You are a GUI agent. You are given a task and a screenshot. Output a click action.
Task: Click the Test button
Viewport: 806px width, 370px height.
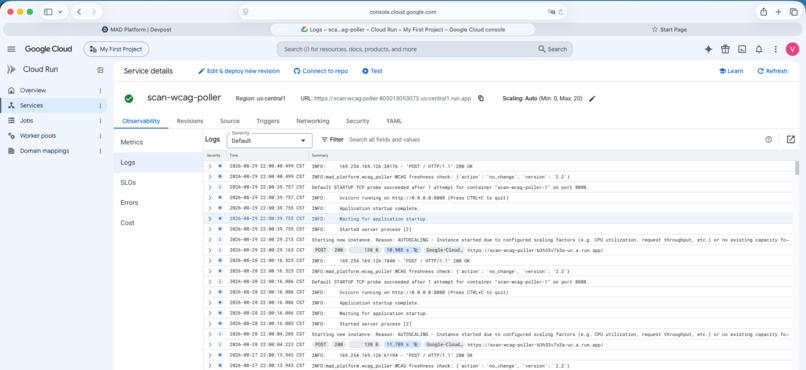pos(372,71)
